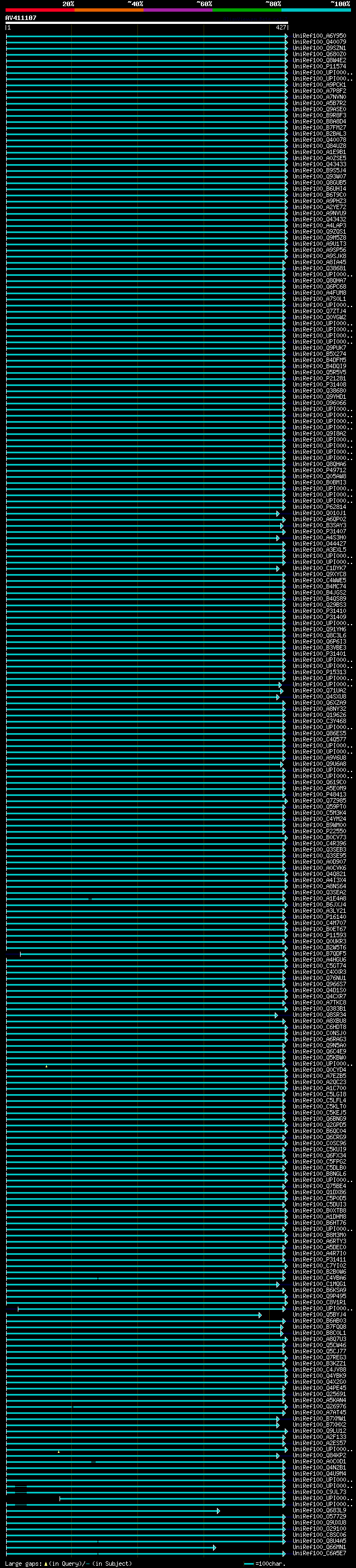356x1568 pixels.
Task: Click the purple ~60% identity legend segment
Action: point(179,10)
